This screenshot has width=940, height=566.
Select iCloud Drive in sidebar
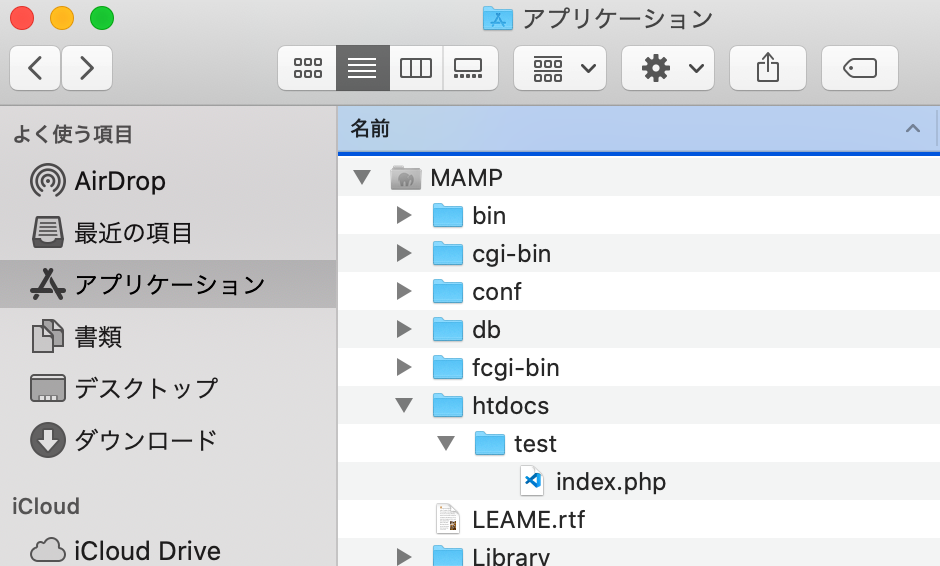point(146,550)
